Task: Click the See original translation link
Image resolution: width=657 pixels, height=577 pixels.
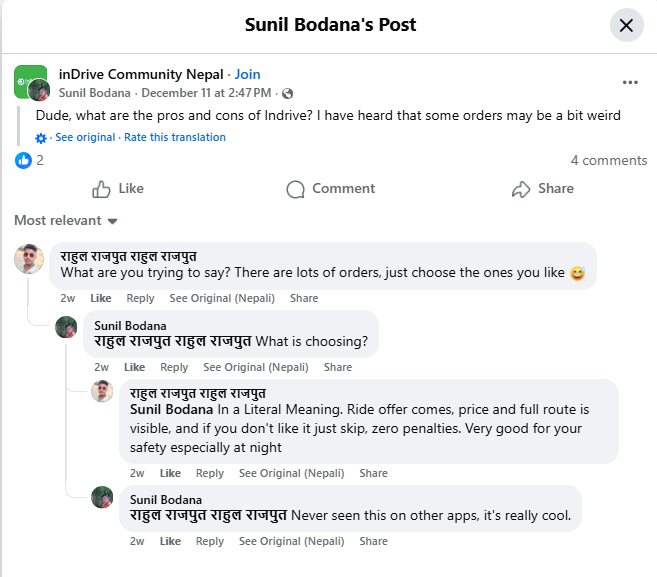Action: tap(86, 138)
